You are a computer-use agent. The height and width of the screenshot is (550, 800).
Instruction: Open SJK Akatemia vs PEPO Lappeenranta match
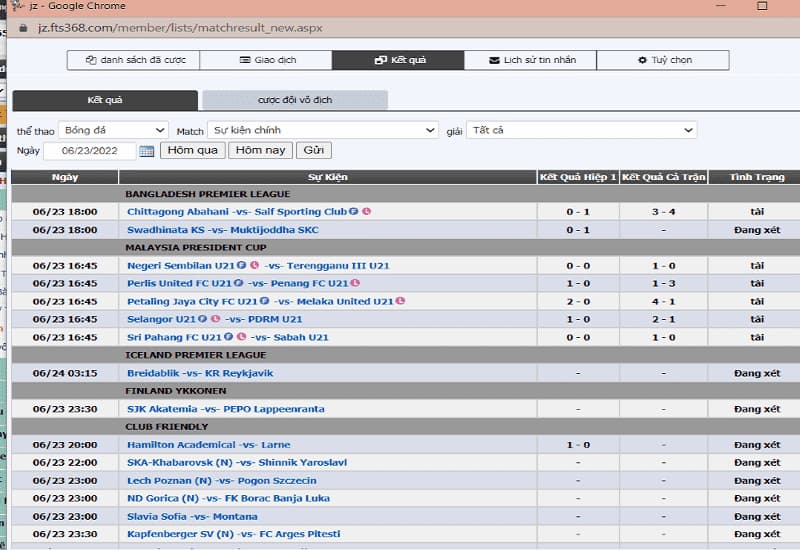pyautogui.click(x=226, y=409)
